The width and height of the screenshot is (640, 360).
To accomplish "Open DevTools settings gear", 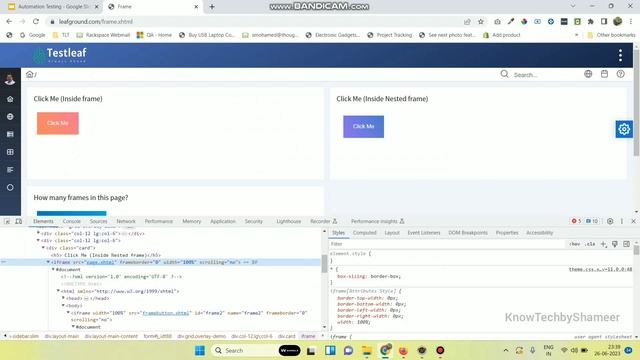I will point(610,221).
